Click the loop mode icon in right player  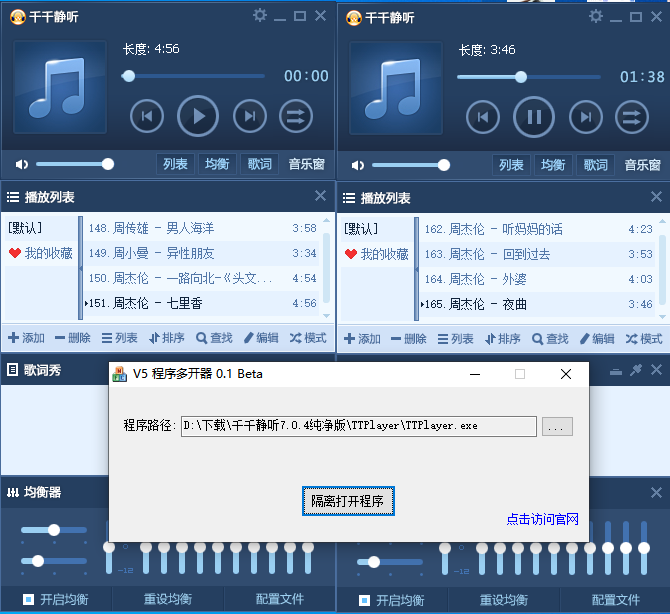tap(632, 117)
